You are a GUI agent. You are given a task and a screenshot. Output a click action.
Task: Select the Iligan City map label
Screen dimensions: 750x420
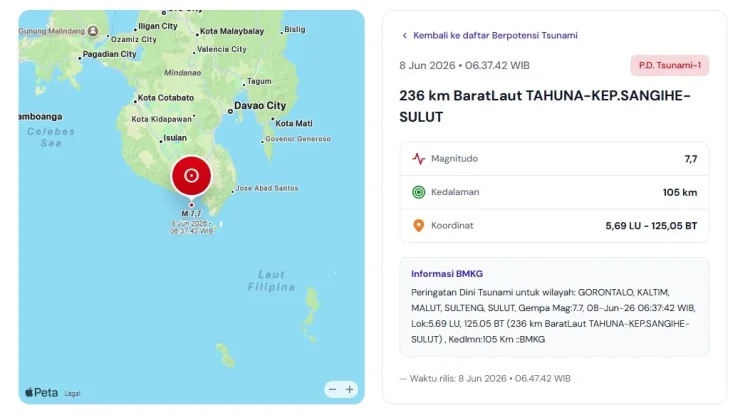coord(157,26)
